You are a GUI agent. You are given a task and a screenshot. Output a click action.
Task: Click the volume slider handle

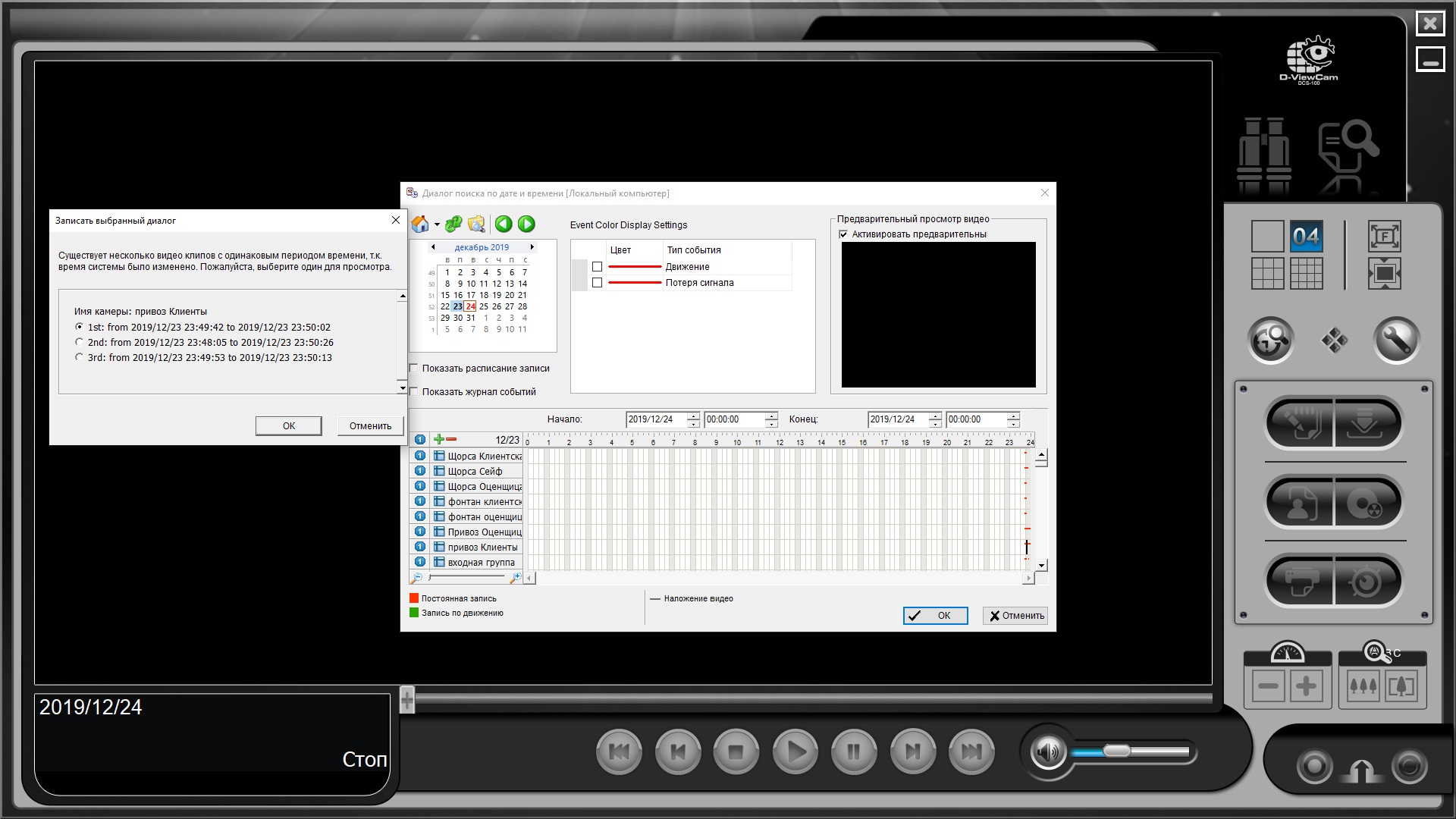[x=1116, y=751]
